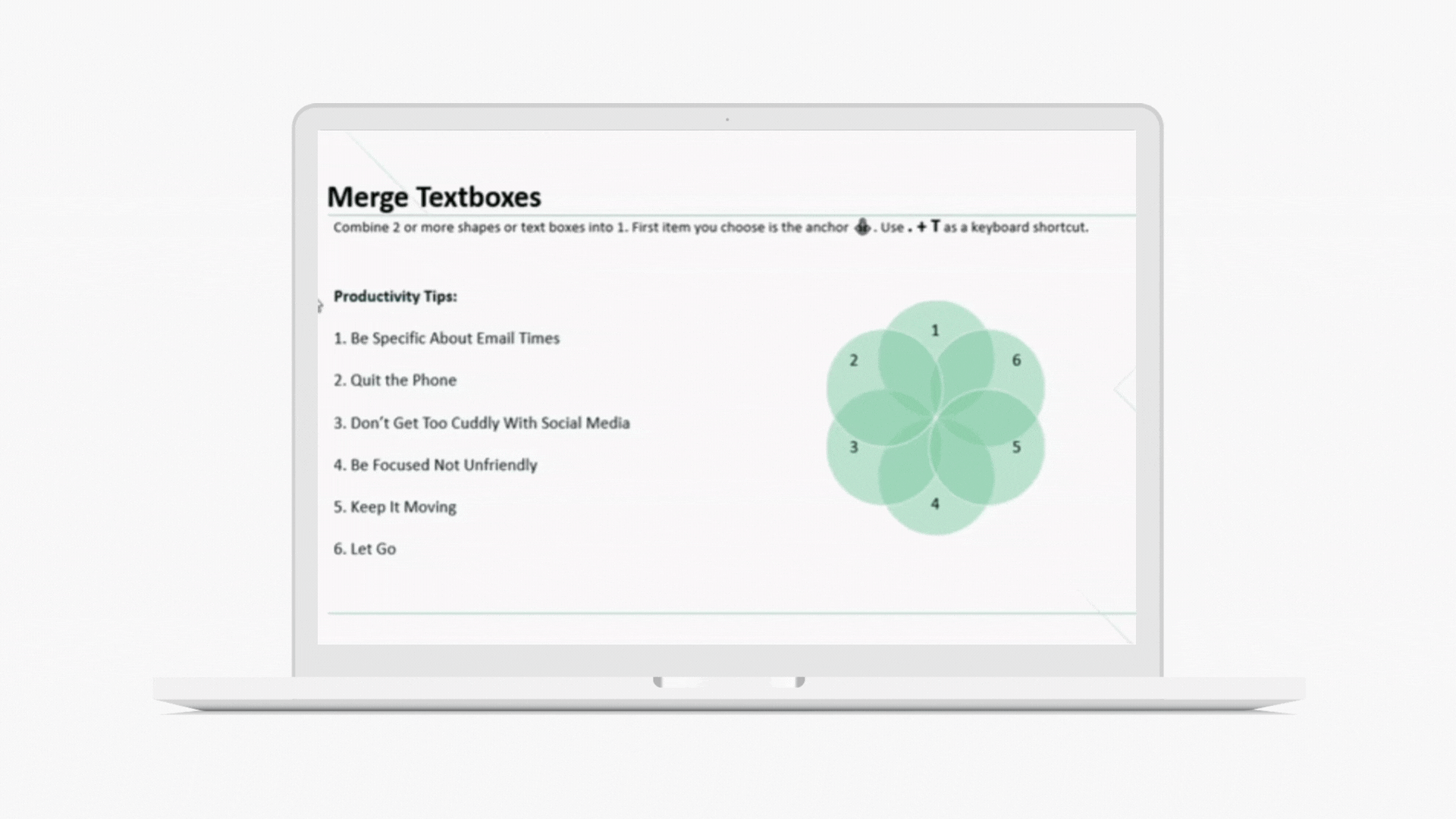Click the center of the overlapping circles

pos(935,417)
